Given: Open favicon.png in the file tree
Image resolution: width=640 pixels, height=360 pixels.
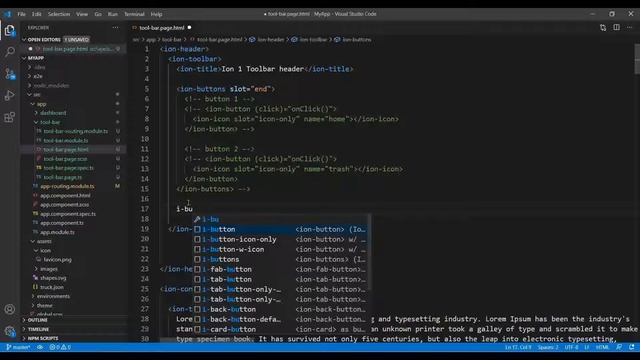Looking at the screenshot, I should pos(57,260).
